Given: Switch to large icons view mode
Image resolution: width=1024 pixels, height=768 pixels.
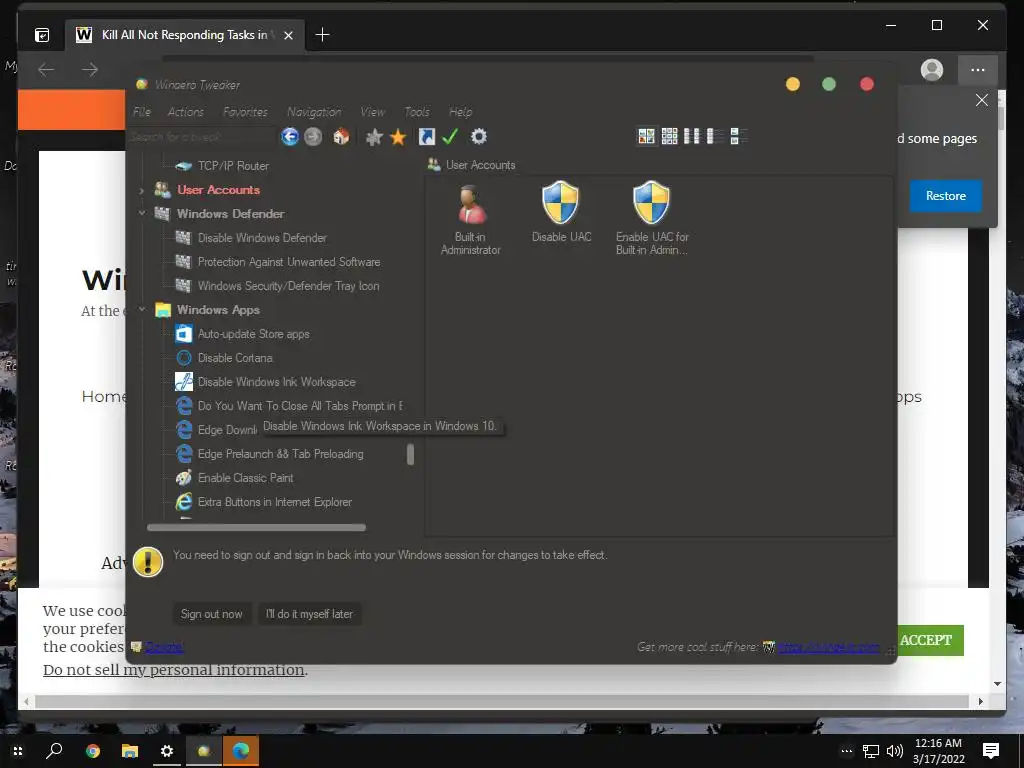Looking at the screenshot, I should [646, 136].
